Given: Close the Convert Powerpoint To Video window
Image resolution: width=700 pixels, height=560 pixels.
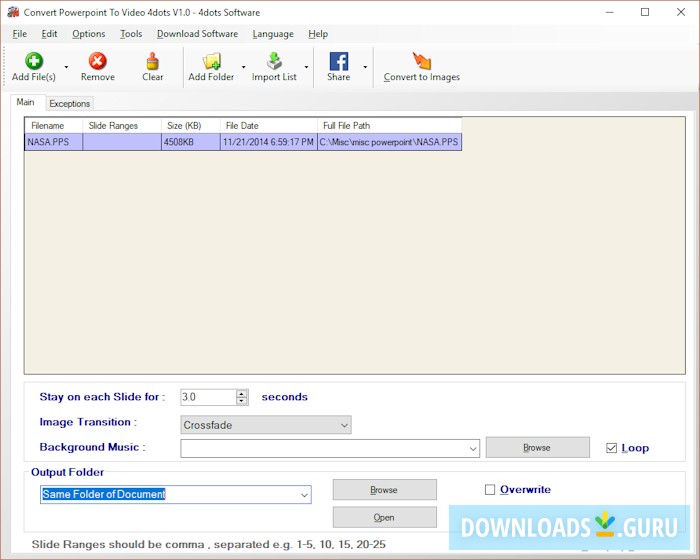Looking at the screenshot, I should click(681, 12).
